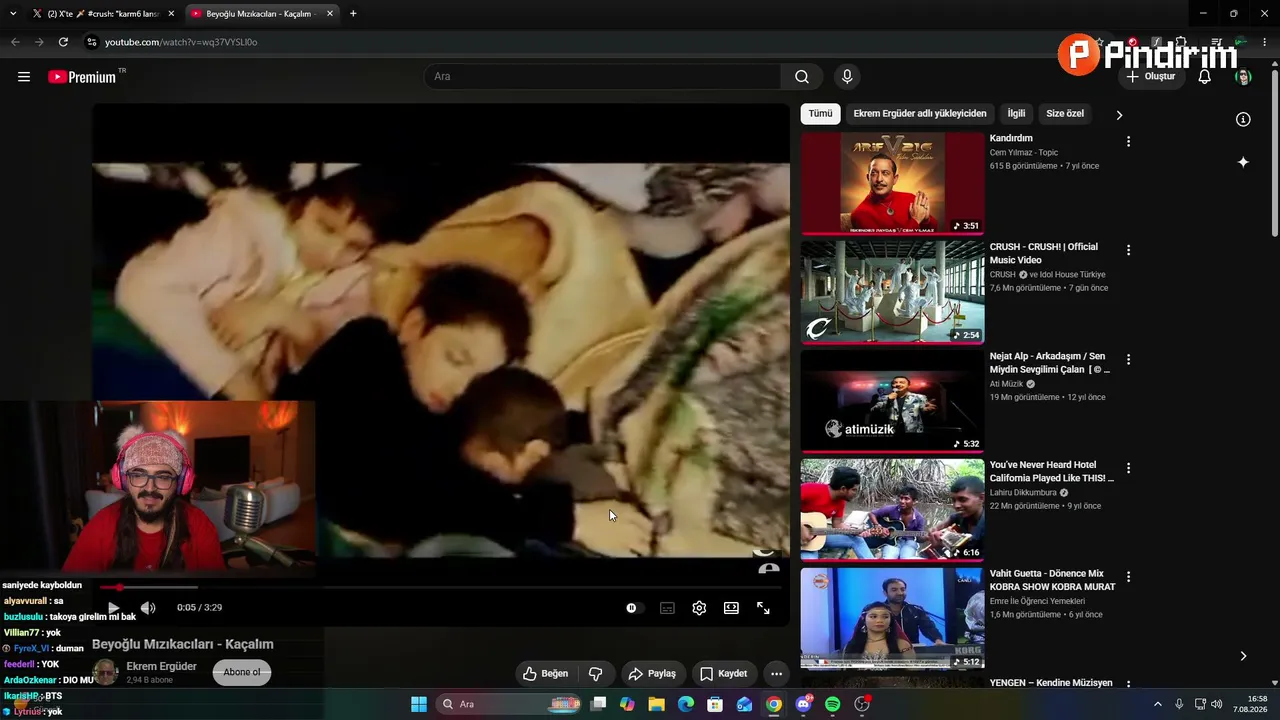Save the video with Kaydet
The height and width of the screenshot is (720, 1280).
[x=723, y=674]
